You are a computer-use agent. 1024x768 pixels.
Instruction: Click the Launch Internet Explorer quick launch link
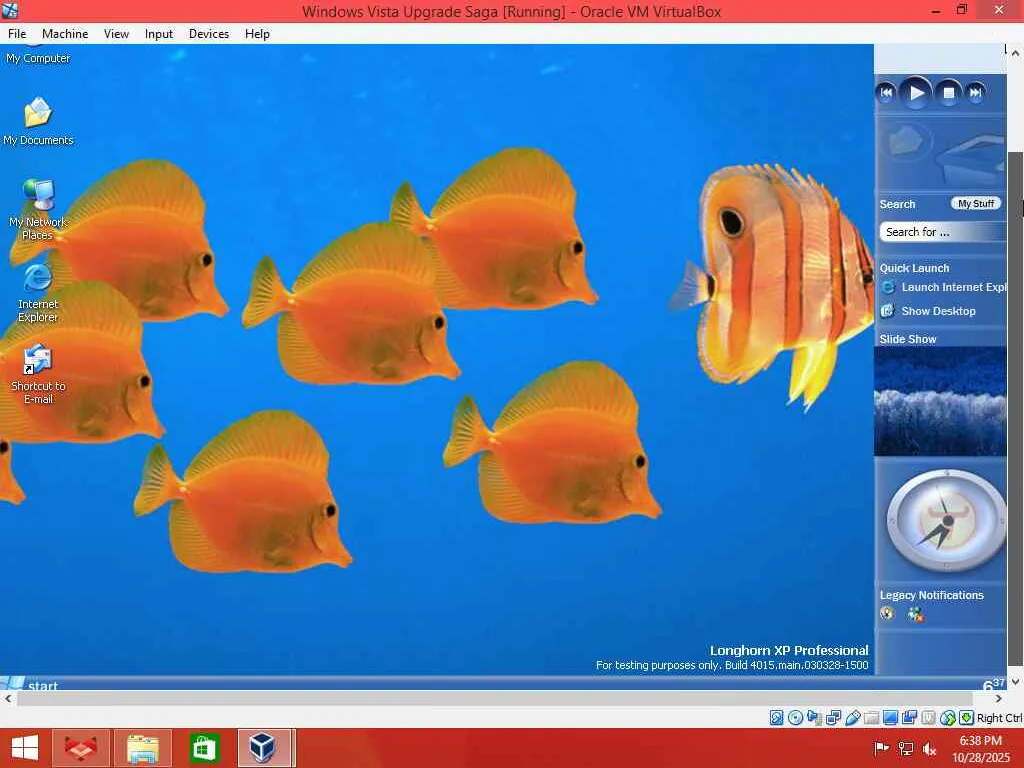pos(953,287)
